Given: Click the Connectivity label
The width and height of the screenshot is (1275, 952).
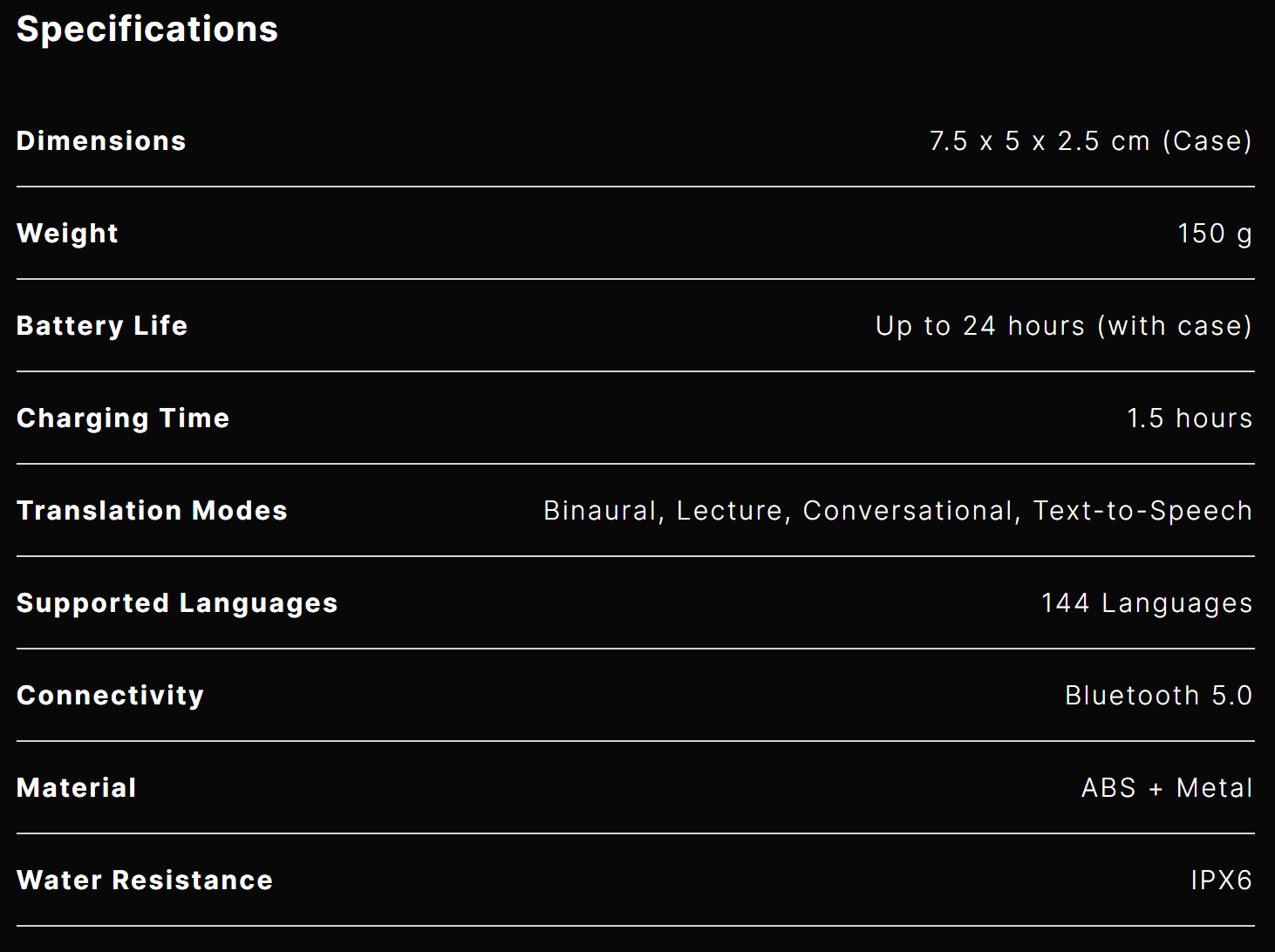Looking at the screenshot, I should coord(110,696).
